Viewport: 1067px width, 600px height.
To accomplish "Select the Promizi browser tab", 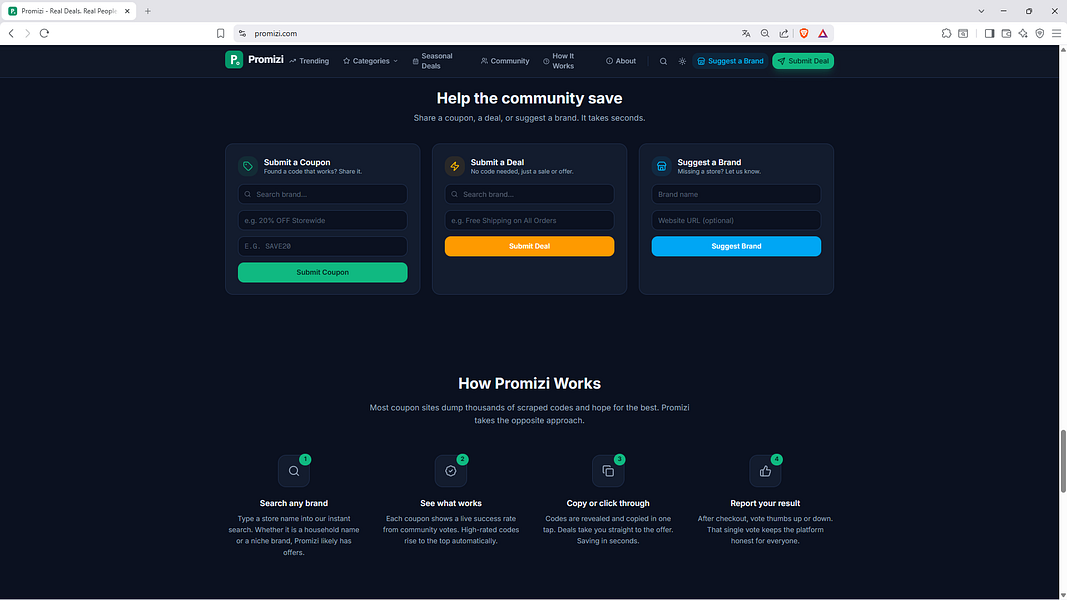I will pos(68,11).
